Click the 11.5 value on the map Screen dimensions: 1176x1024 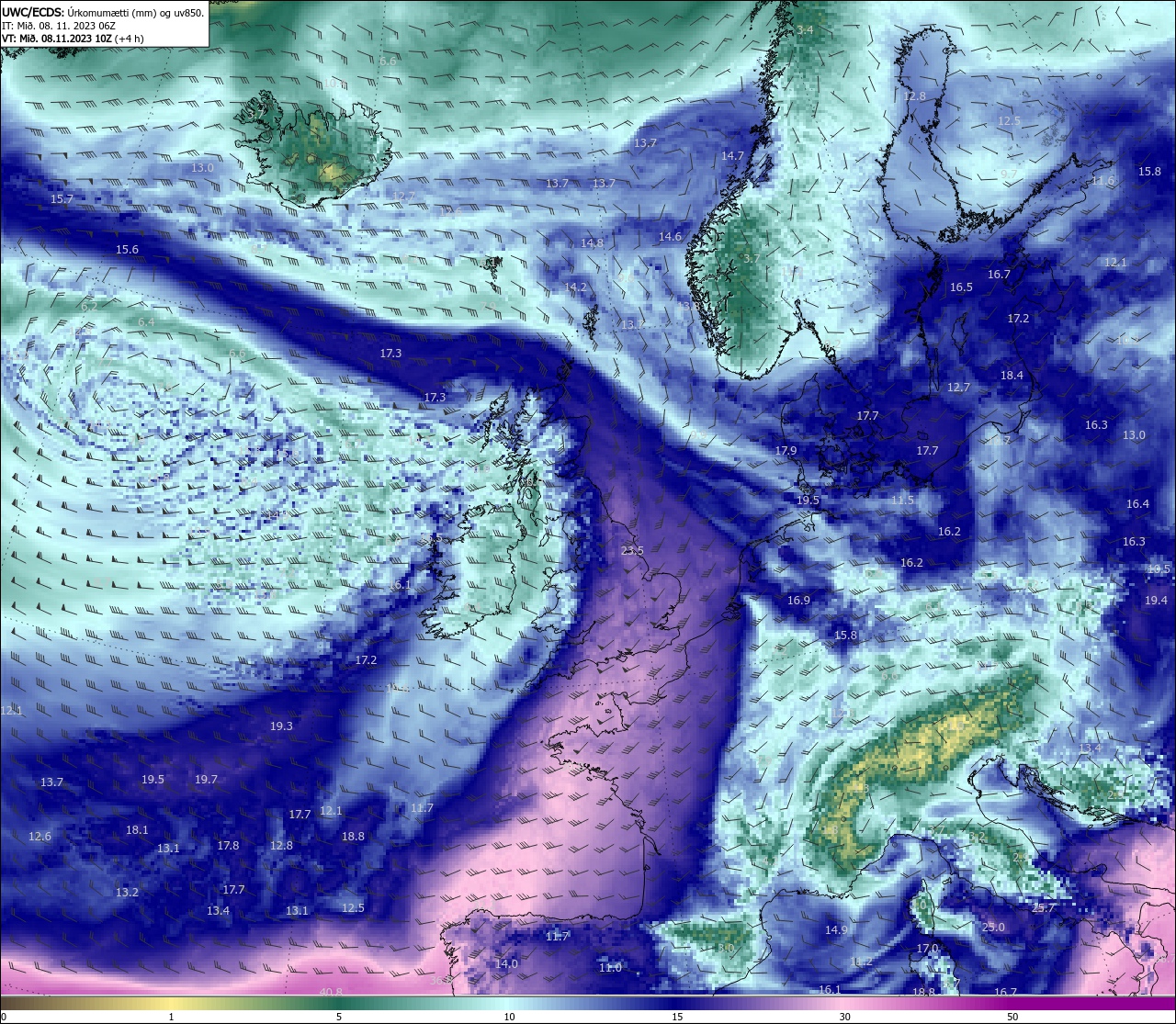click(902, 501)
